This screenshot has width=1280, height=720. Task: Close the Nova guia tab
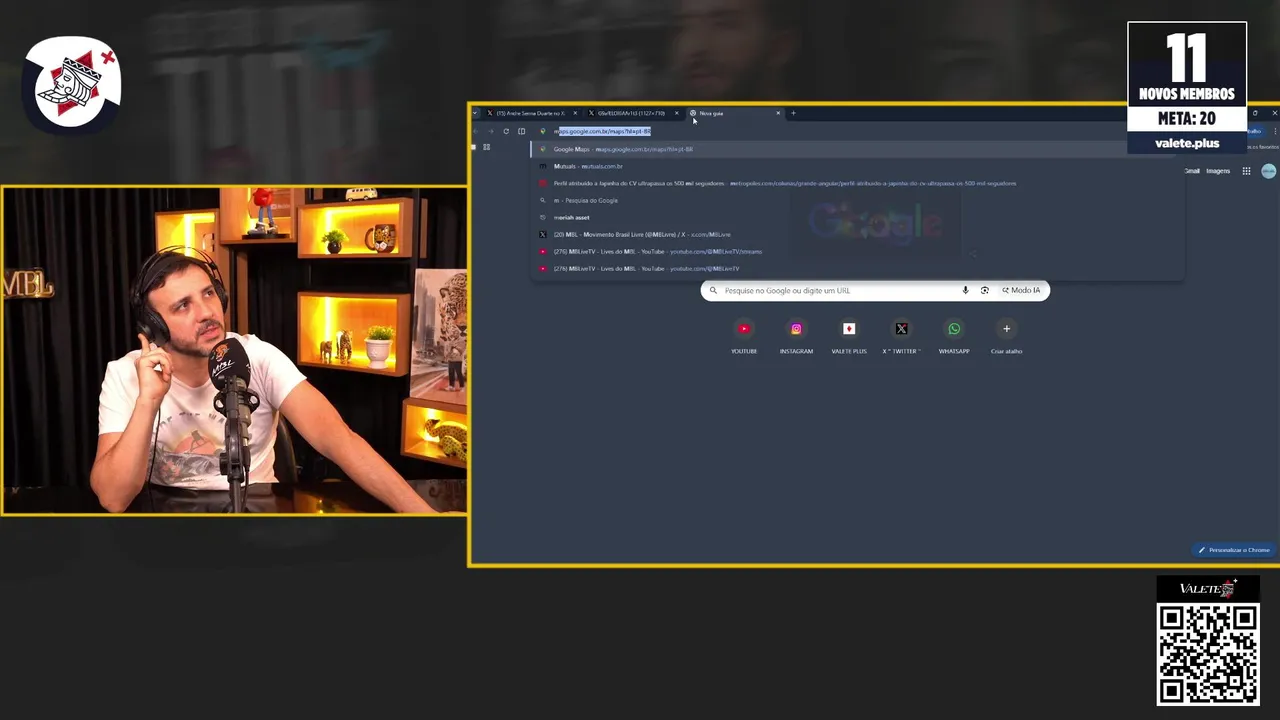point(778,113)
